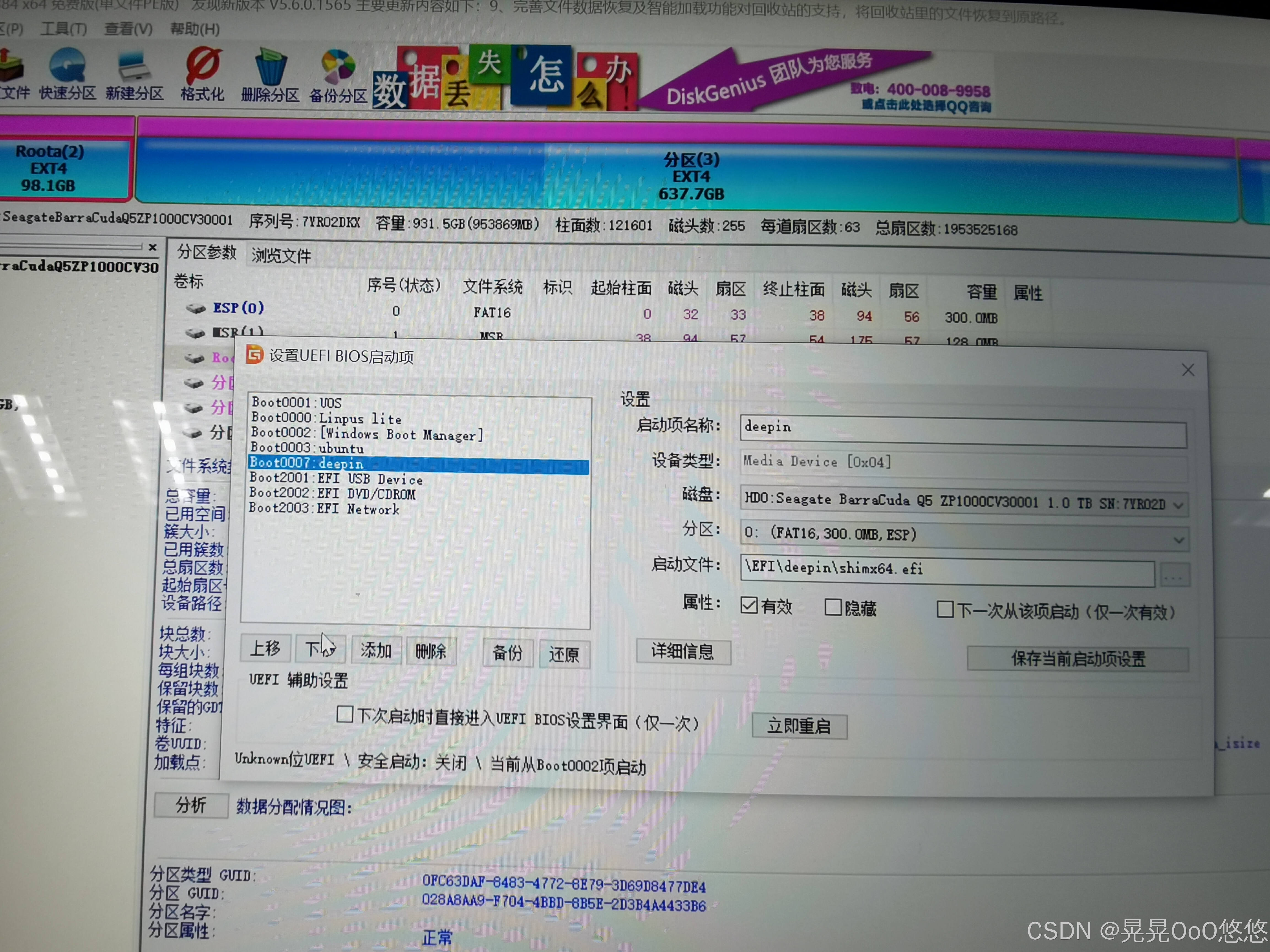Select Boot0003:ubuntu in the boot list

(308, 448)
